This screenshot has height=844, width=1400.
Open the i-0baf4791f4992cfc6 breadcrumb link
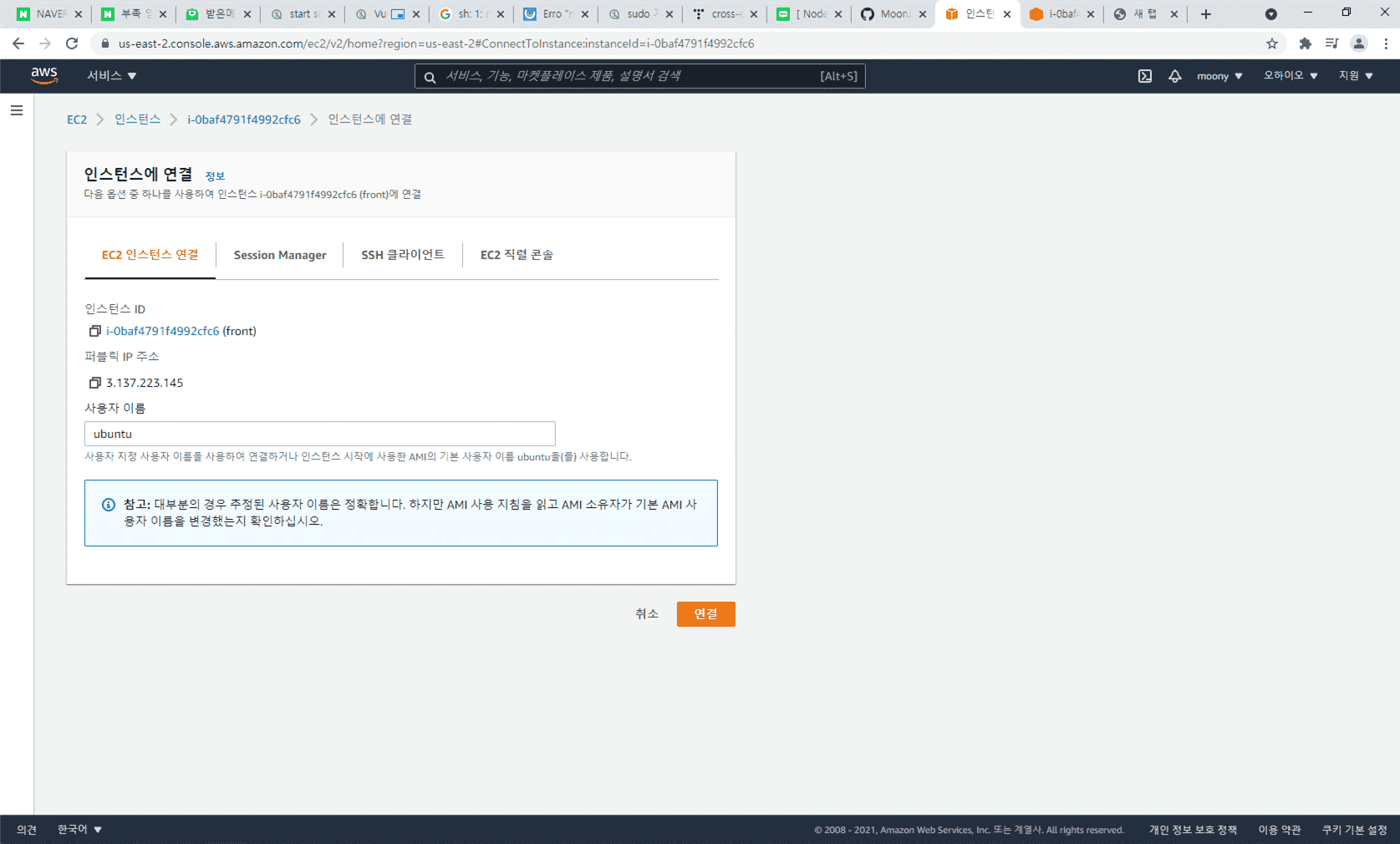point(244,119)
